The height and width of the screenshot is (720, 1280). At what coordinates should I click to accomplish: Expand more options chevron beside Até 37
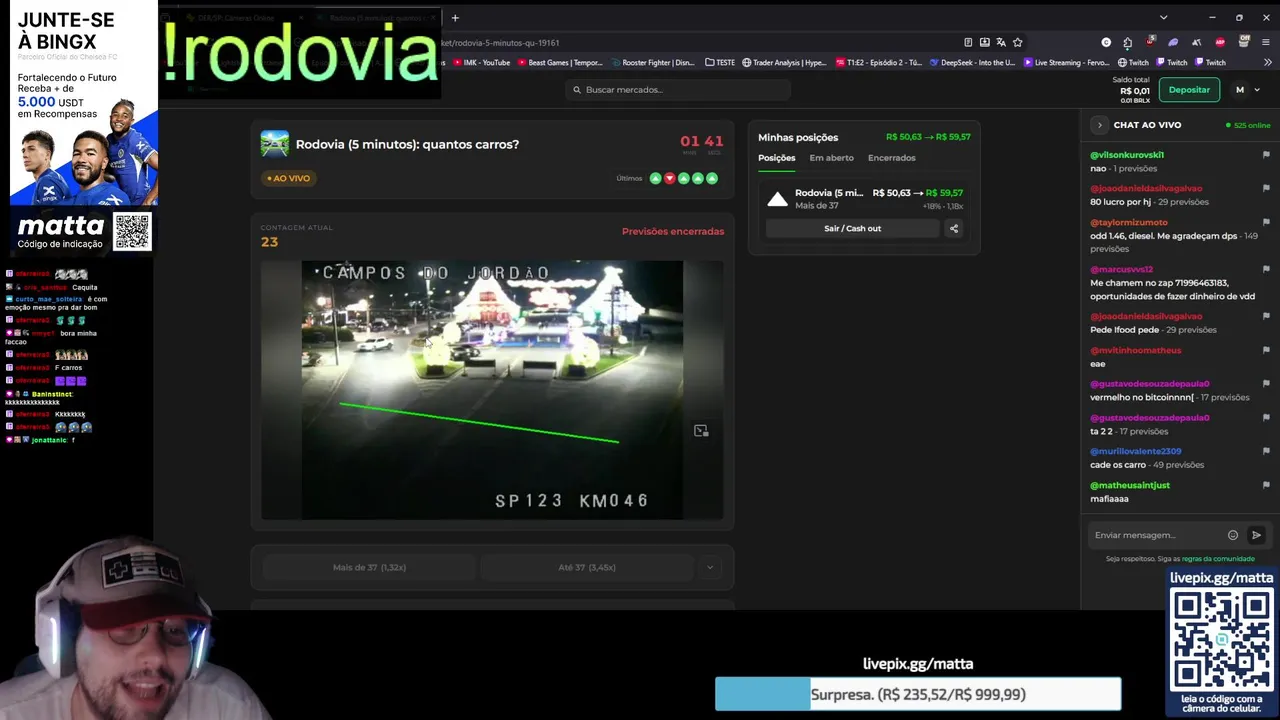click(710, 567)
